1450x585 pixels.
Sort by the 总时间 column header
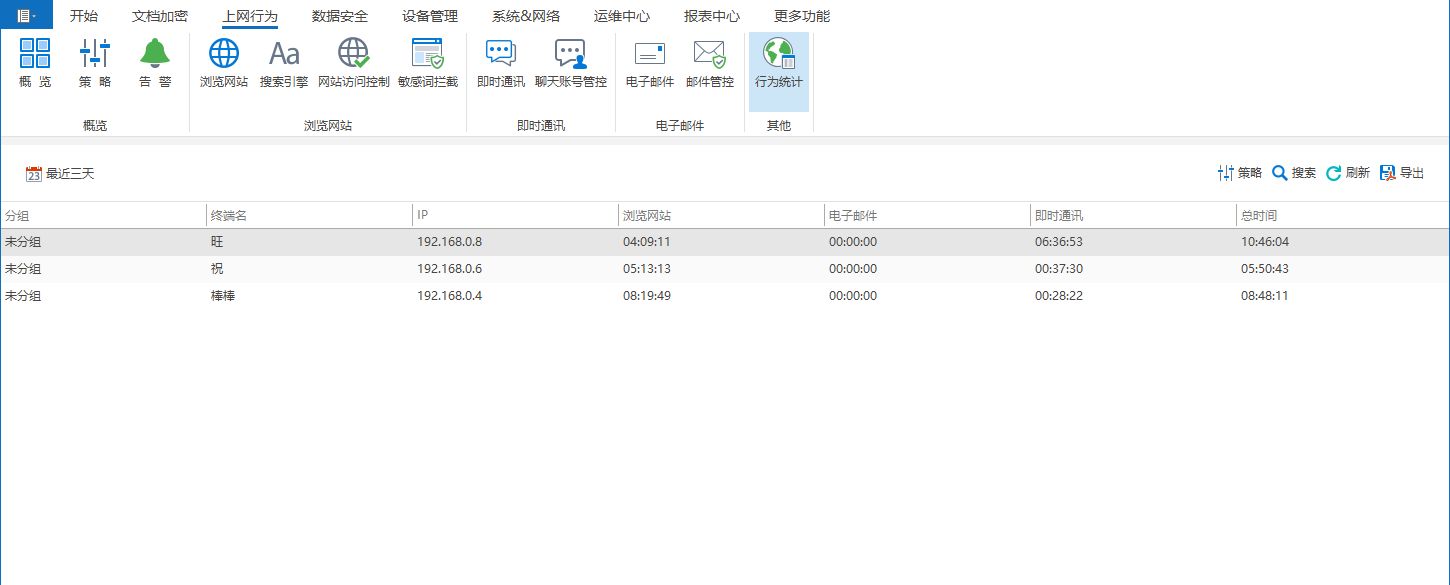[x=1342, y=215]
